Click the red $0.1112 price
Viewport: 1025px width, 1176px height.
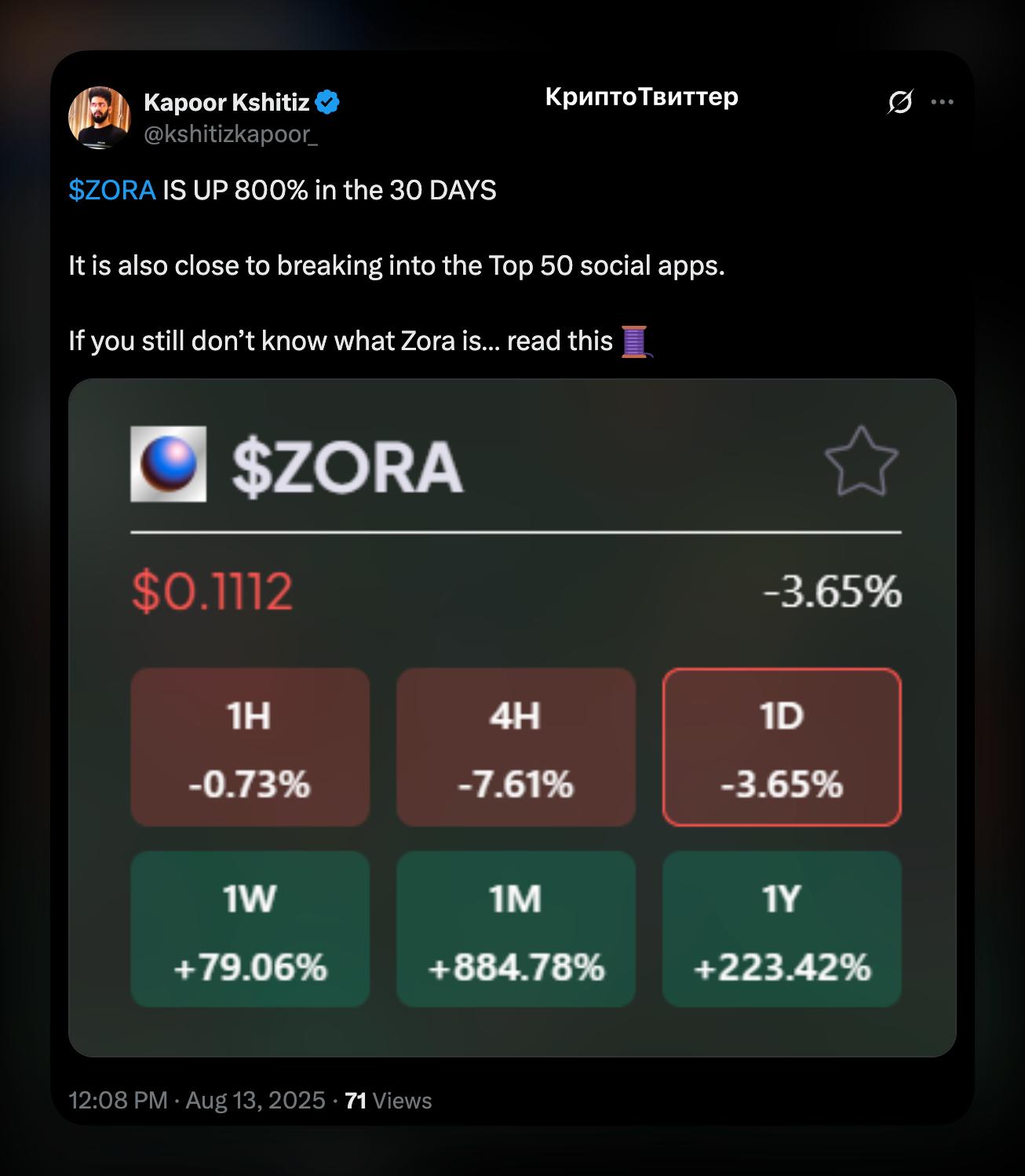[212, 592]
